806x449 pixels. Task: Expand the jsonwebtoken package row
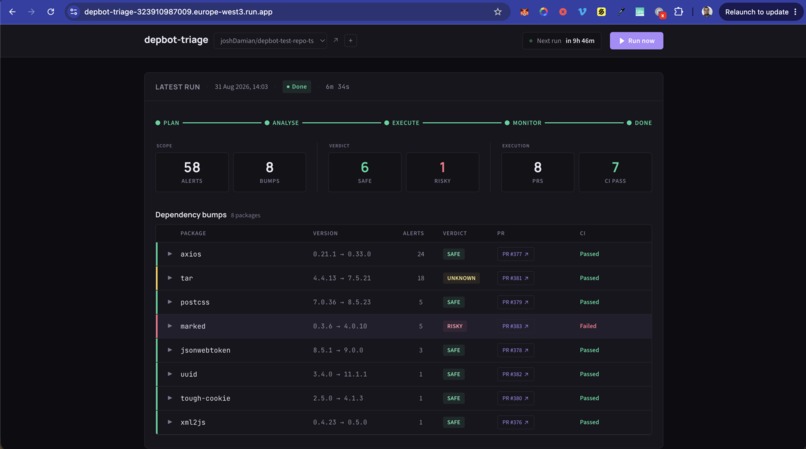pyautogui.click(x=170, y=350)
